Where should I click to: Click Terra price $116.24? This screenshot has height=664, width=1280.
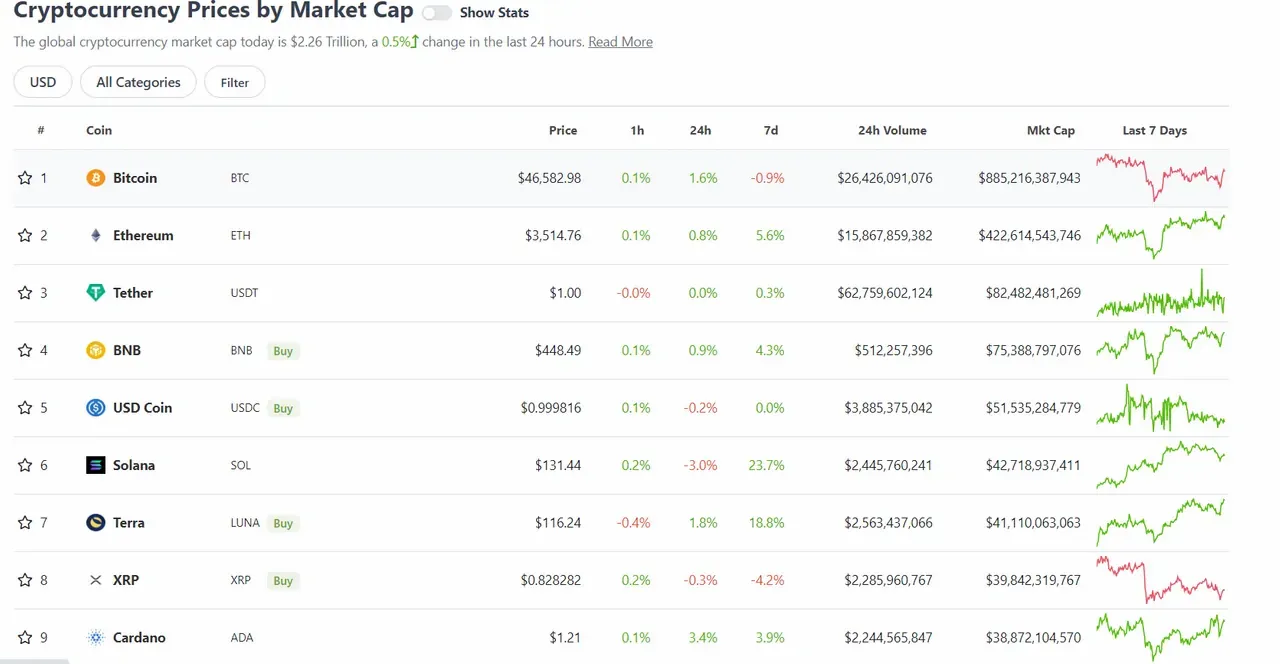558,523
